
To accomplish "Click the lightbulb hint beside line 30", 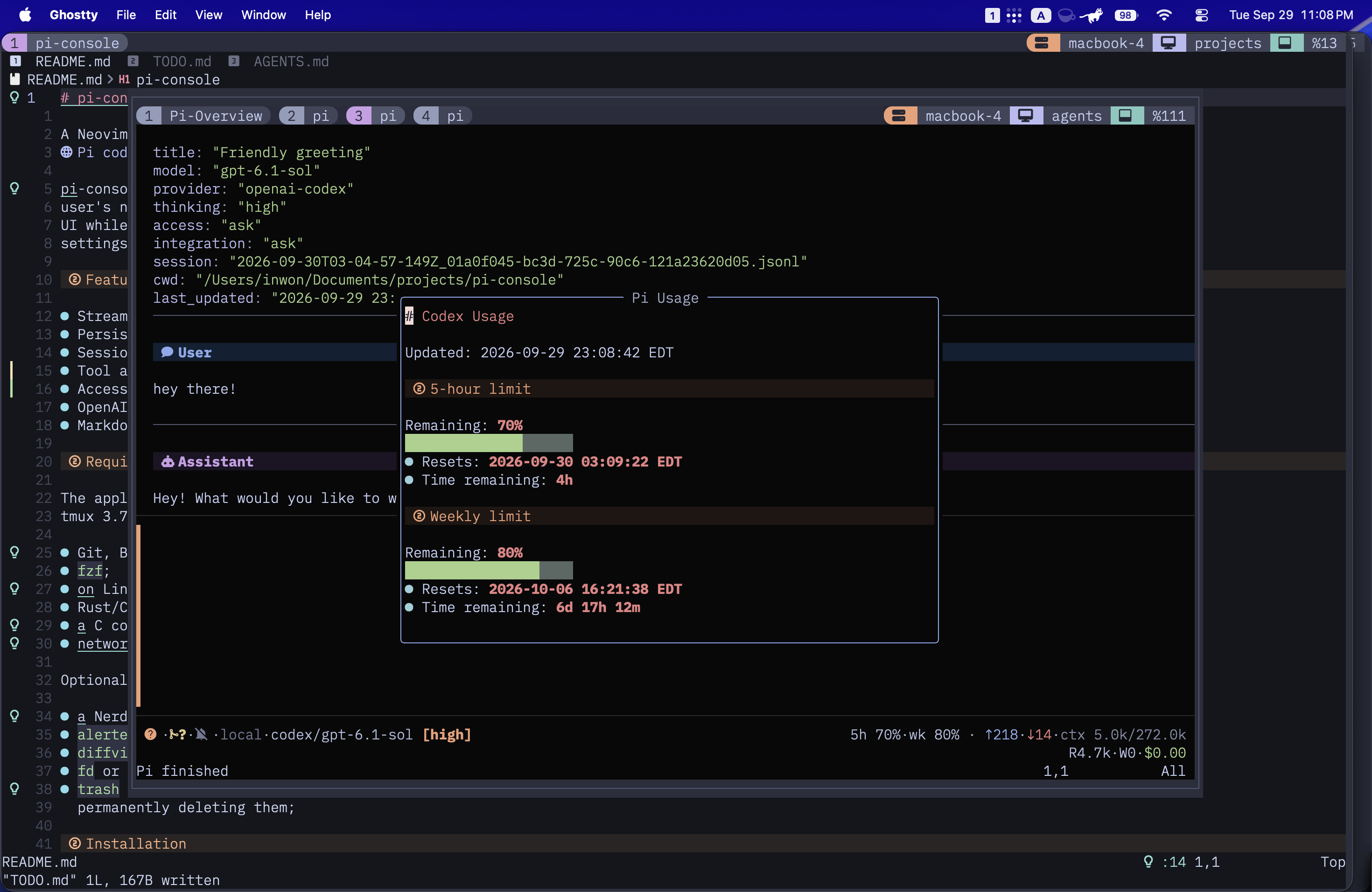I will 14,643.
